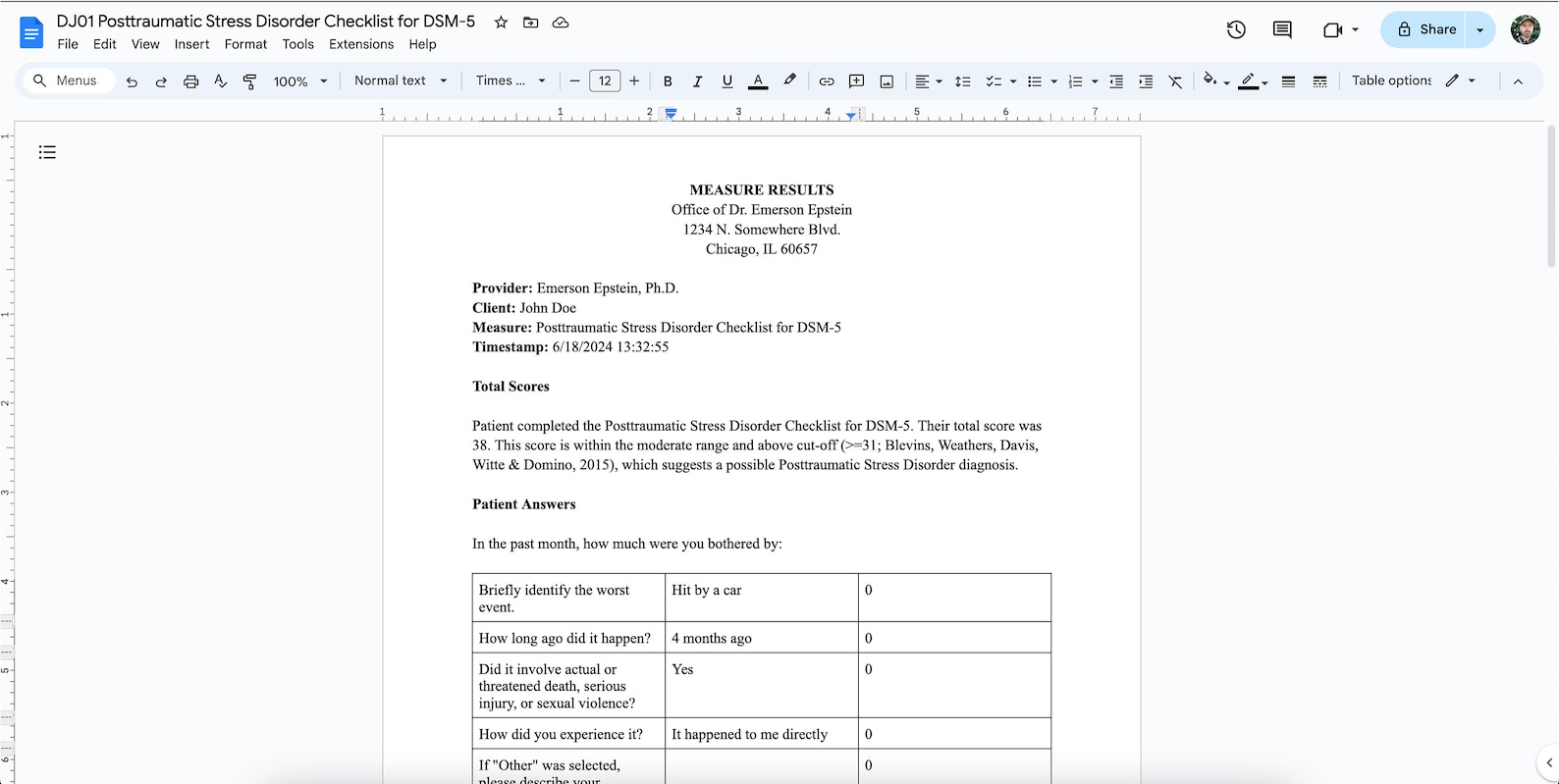Viewport: 1559px width, 784px height.
Task: Open the File menu
Action: coord(68,44)
